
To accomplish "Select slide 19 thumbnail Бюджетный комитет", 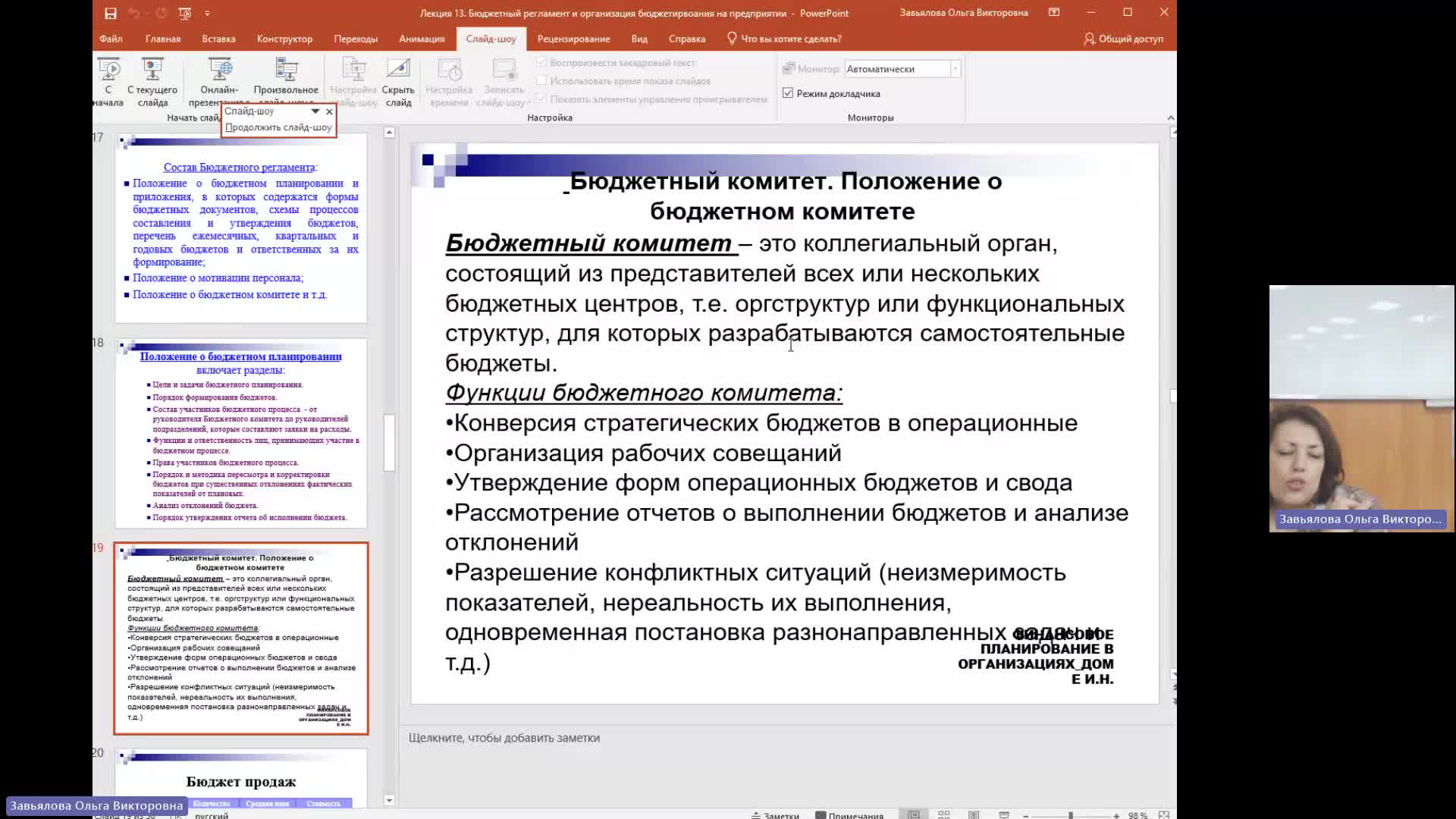I will click(x=241, y=639).
